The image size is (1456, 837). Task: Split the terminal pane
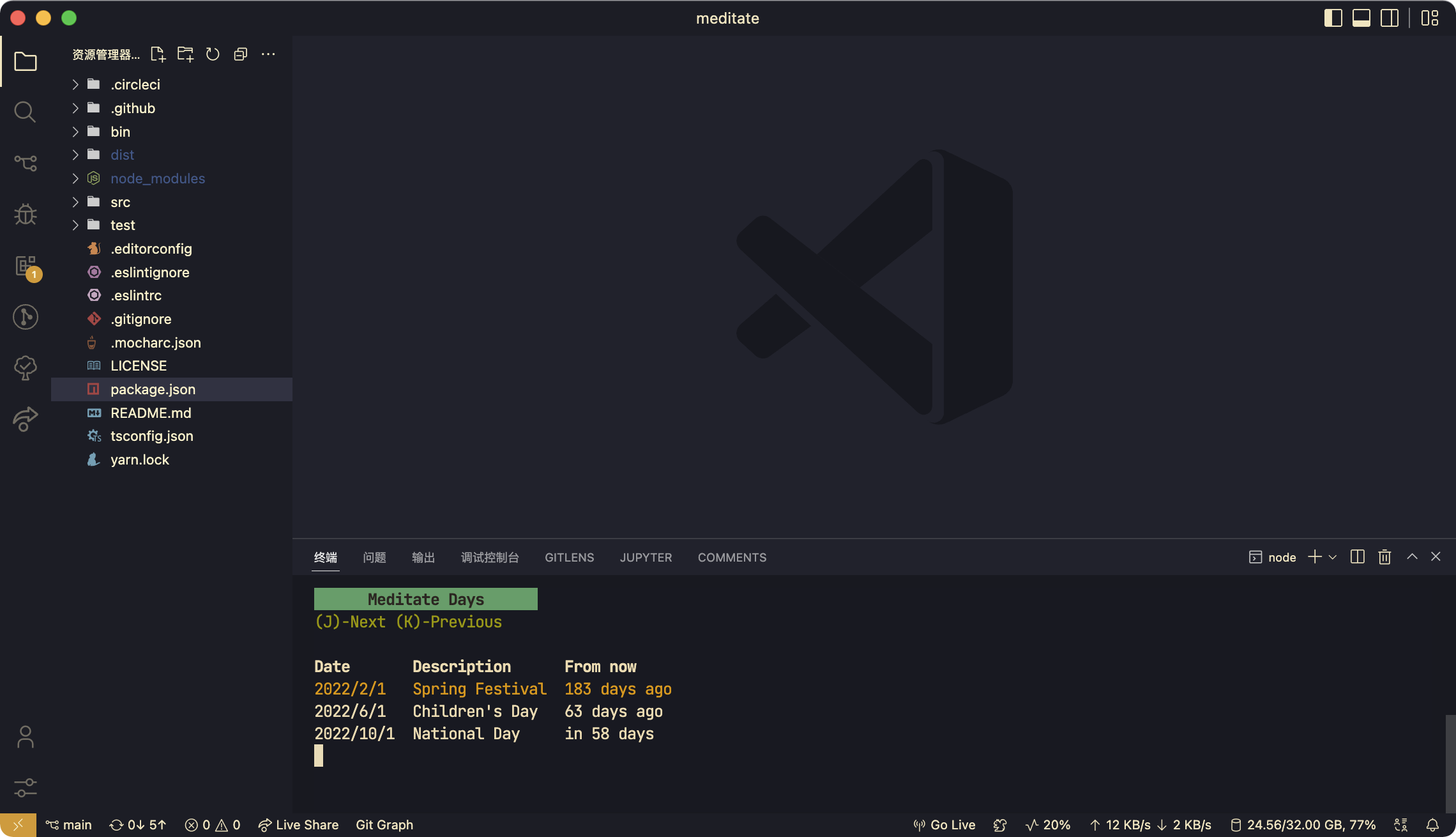tap(1356, 557)
